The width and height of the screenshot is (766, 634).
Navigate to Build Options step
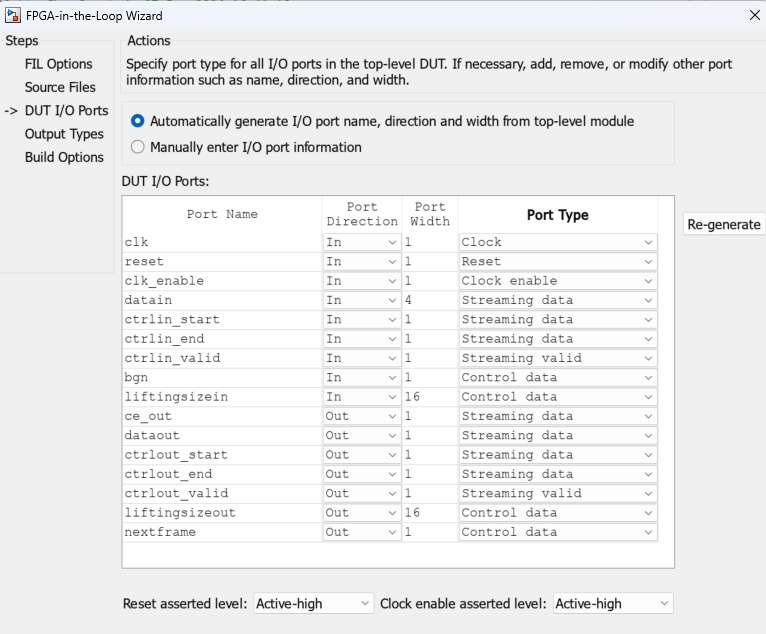(x=64, y=157)
